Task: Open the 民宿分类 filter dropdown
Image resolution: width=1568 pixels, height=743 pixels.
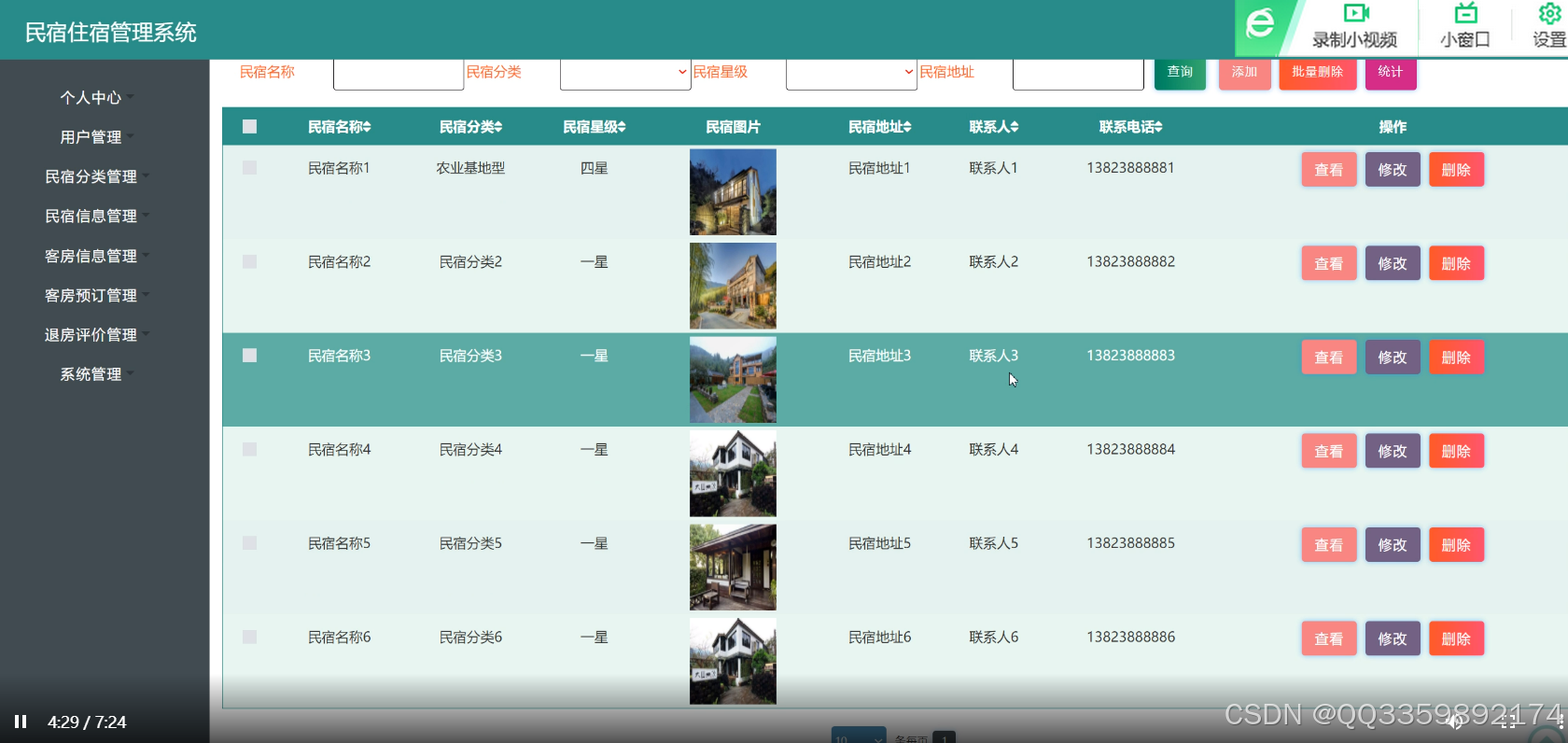Action: pyautogui.click(x=625, y=74)
